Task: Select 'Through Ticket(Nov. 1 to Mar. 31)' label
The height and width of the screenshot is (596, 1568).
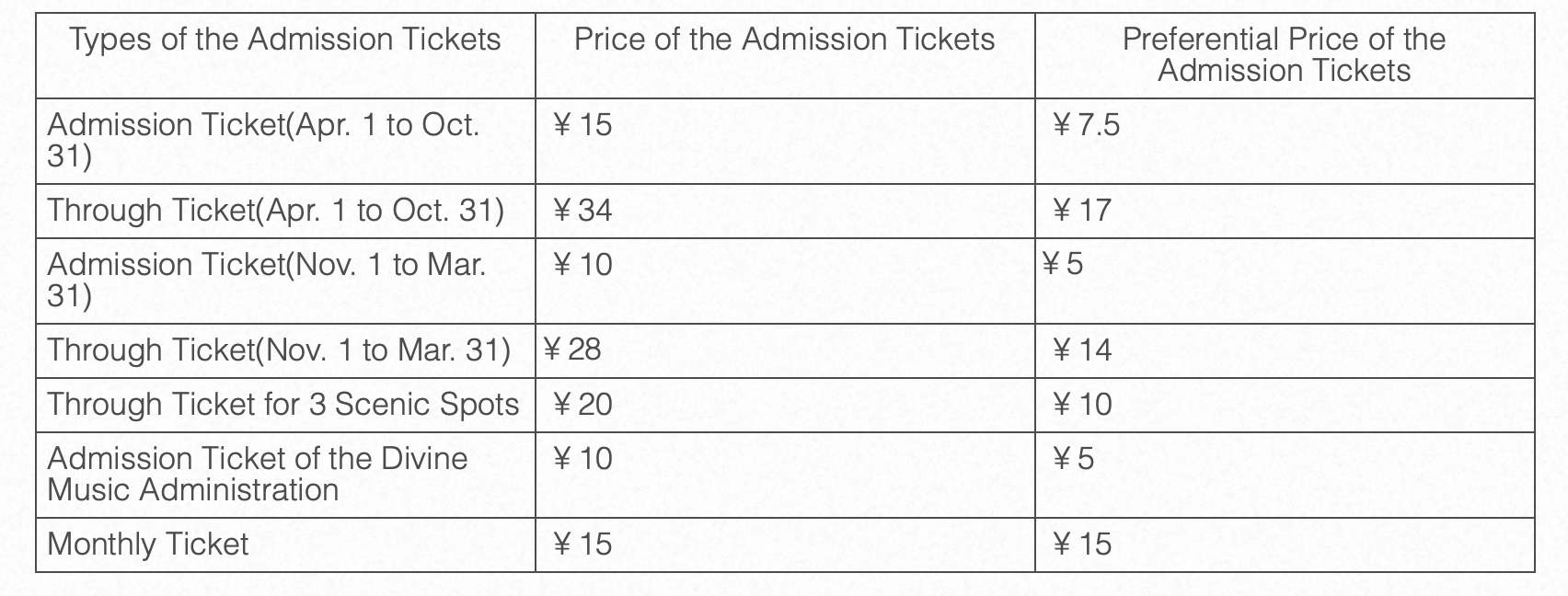Action: [x=278, y=350]
